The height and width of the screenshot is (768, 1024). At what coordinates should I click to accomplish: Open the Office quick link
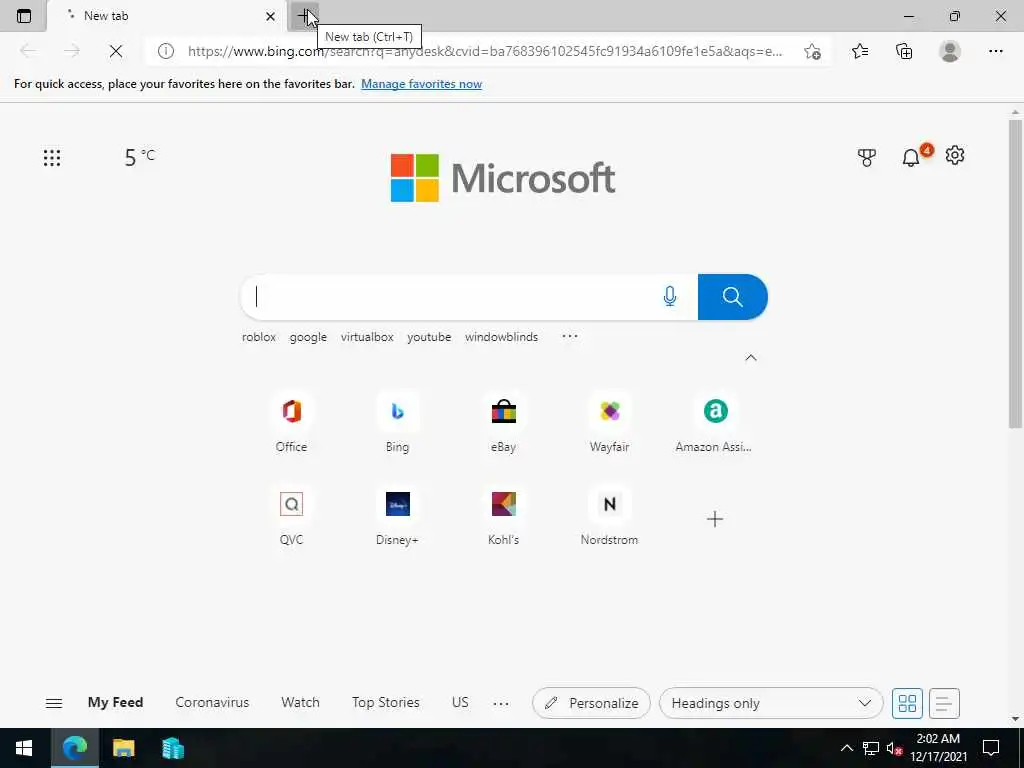click(x=291, y=423)
